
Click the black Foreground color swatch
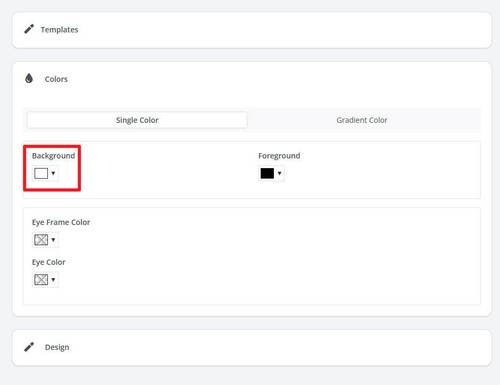267,173
